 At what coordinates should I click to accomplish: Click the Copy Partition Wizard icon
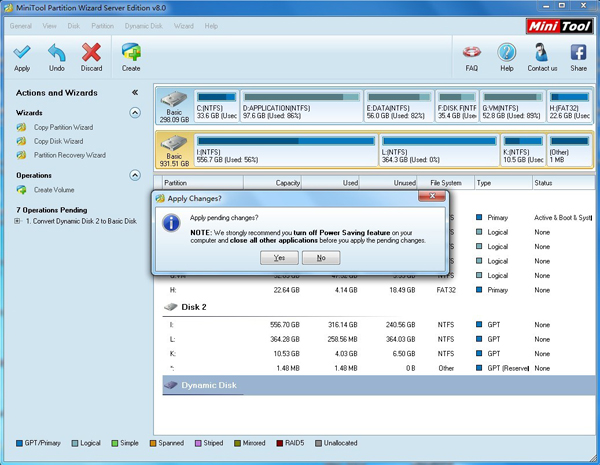tap(21, 127)
